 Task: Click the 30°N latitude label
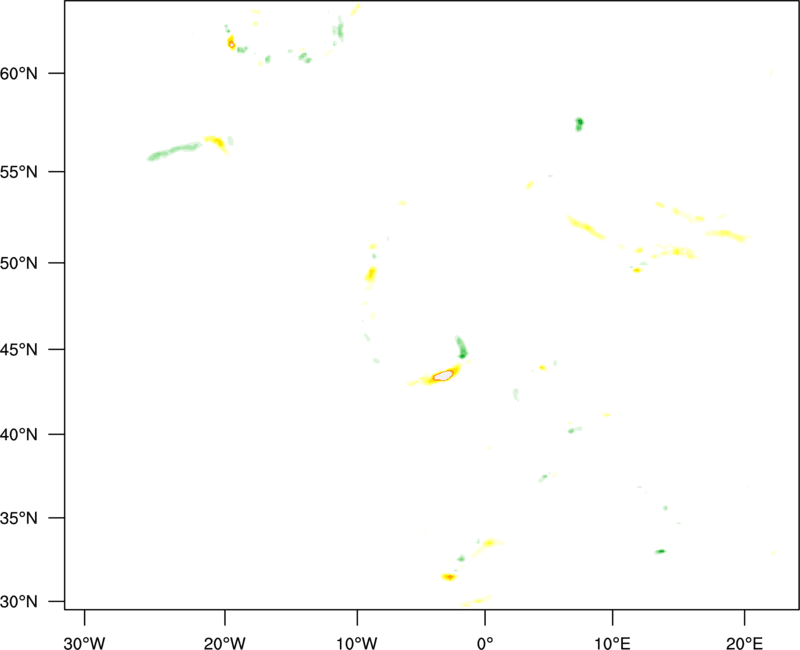point(19,602)
